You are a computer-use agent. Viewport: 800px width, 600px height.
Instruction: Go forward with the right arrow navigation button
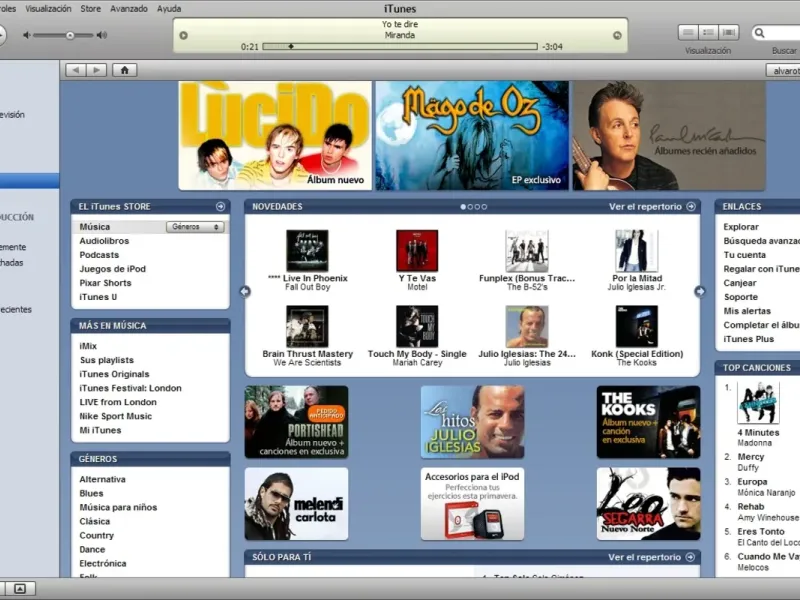pos(96,70)
